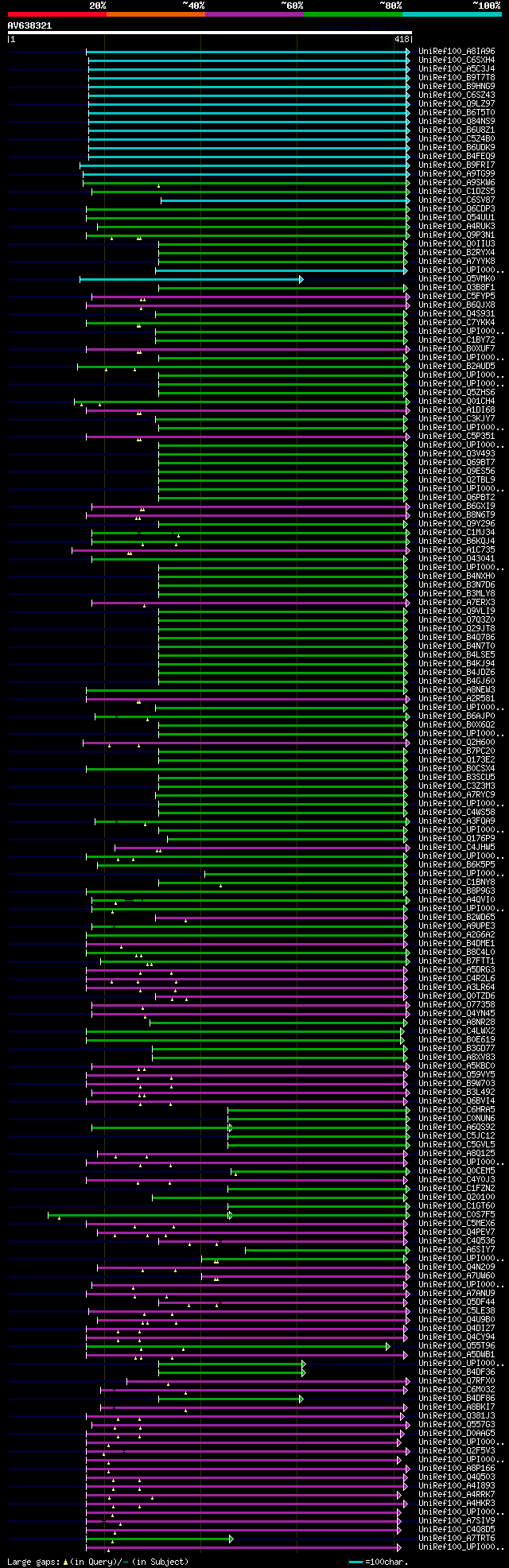Select label UniRef100_A7ERX3

[457, 602]
